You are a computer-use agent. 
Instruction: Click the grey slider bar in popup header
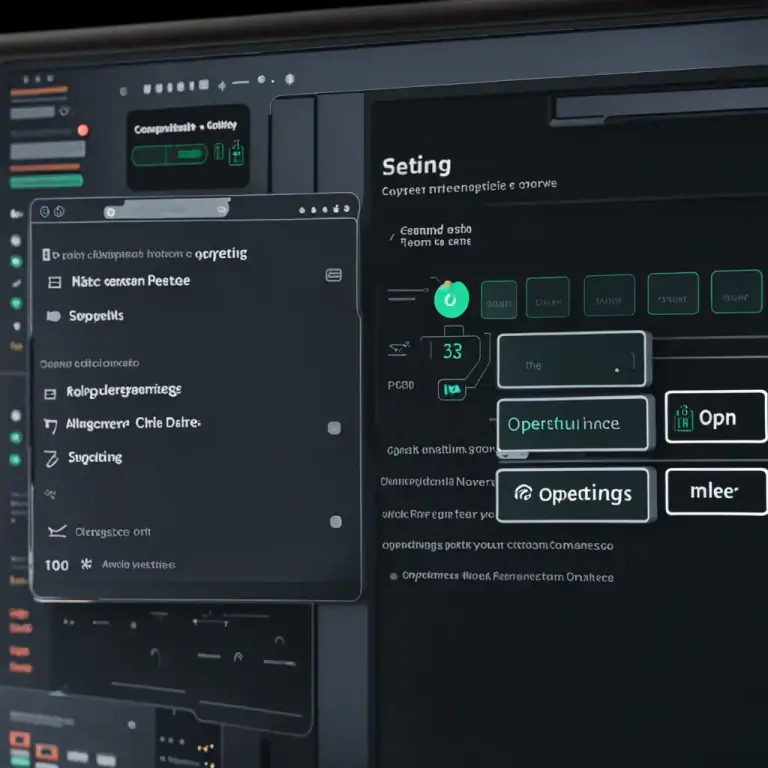(x=167, y=210)
